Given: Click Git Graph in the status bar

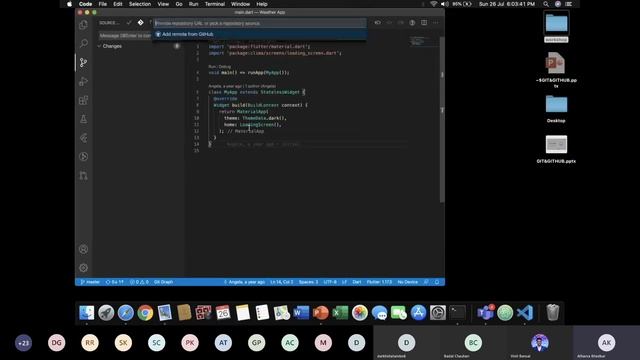Looking at the screenshot, I should (163, 282).
